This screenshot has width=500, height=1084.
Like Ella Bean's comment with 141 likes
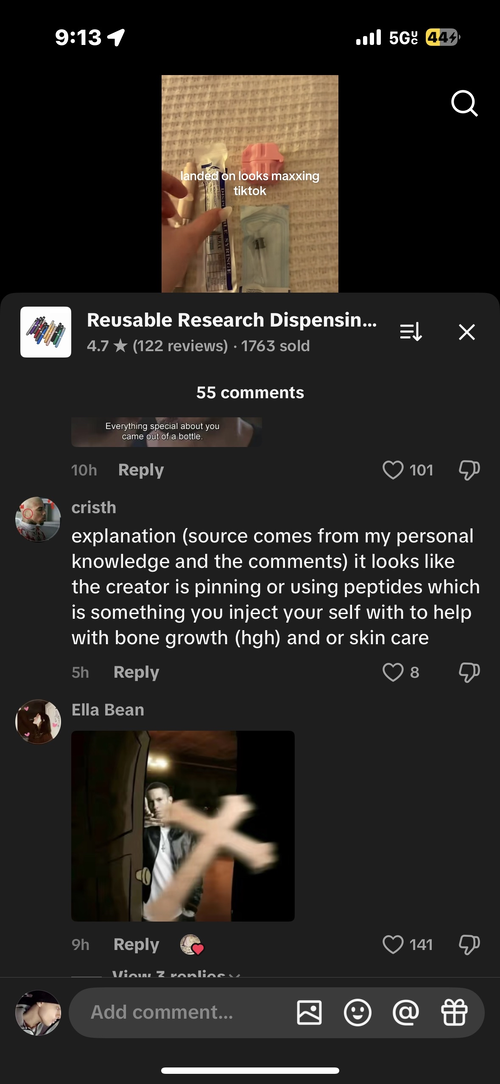click(393, 944)
